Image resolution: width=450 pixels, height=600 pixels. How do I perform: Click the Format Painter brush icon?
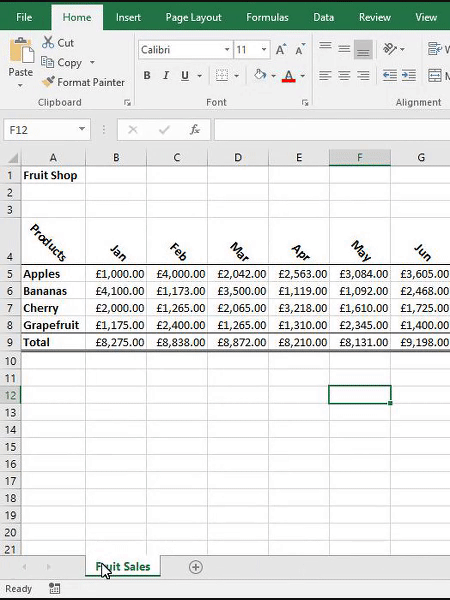[48, 82]
